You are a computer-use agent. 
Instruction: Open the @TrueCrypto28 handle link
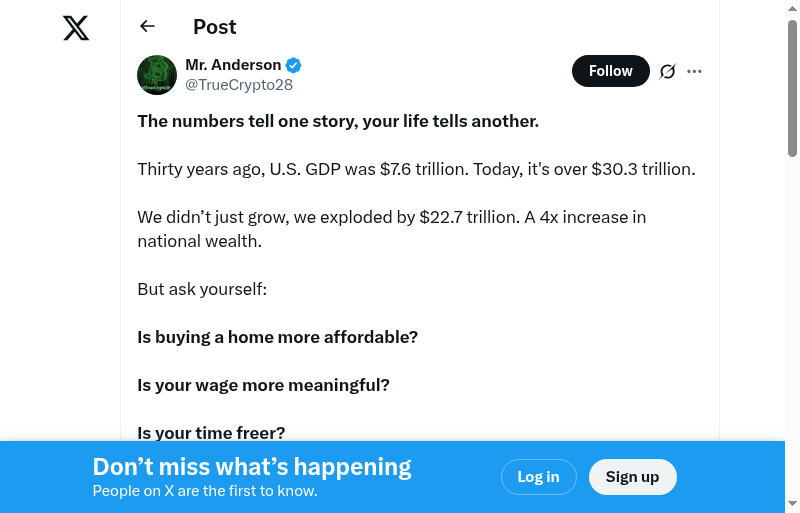click(239, 85)
